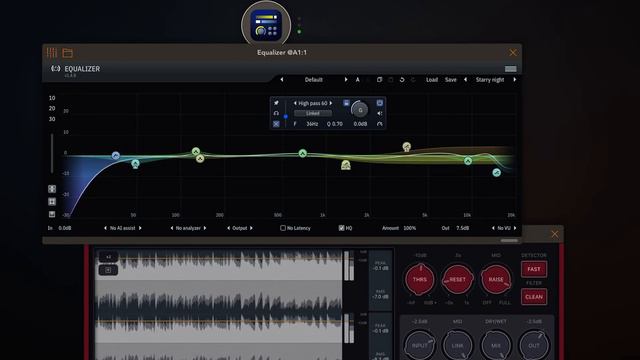The height and width of the screenshot is (360, 640).
Task: Click the Out 7.5dB value
Action: tap(462, 228)
